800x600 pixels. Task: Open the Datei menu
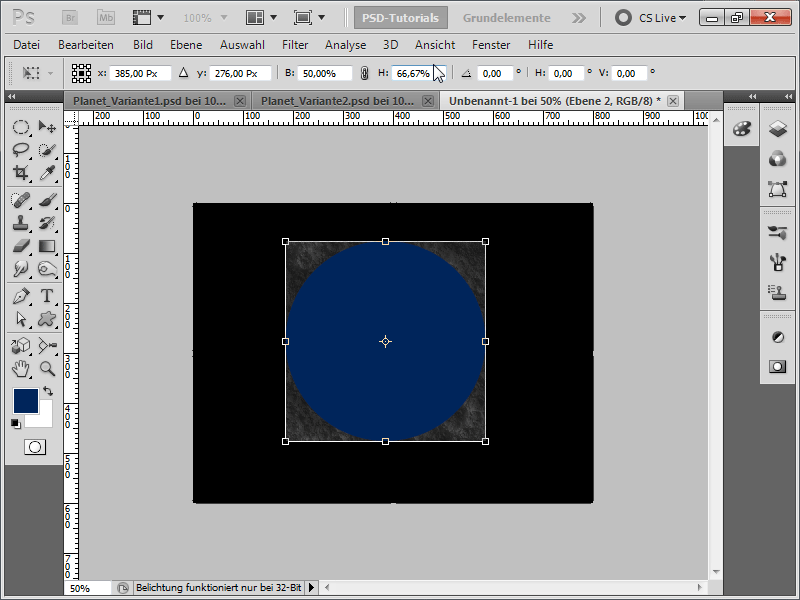(27, 45)
